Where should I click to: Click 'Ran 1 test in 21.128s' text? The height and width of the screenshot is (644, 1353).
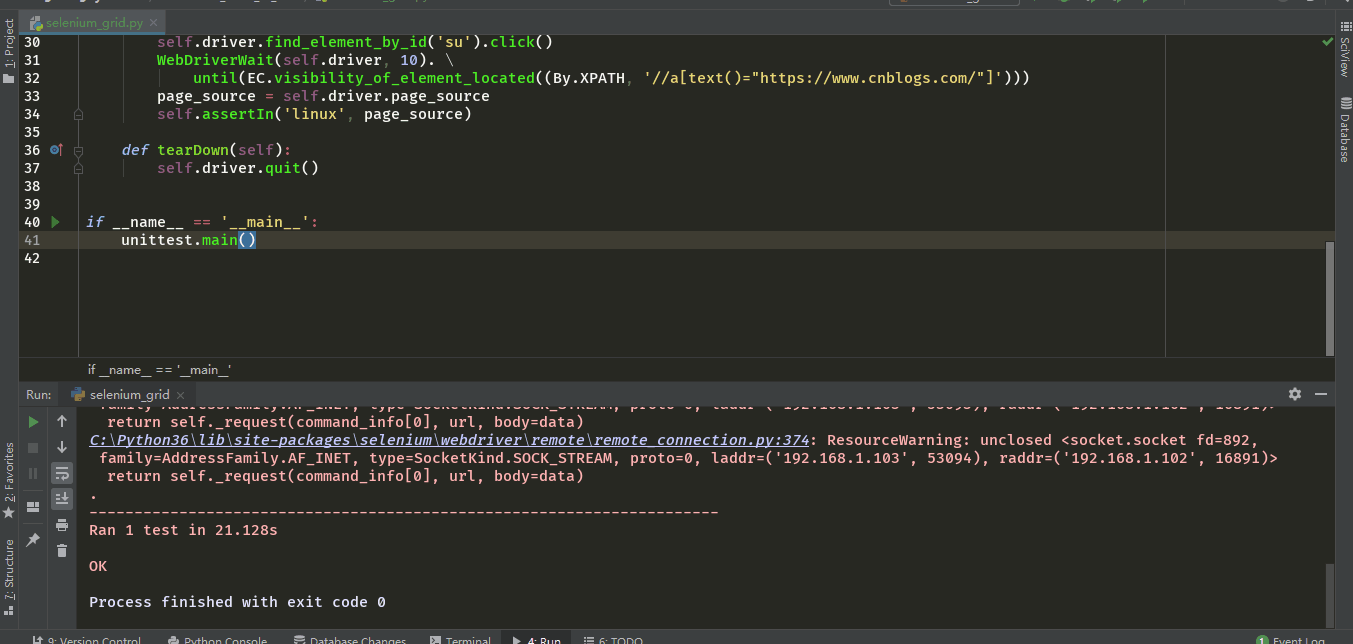(x=183, y=530)
